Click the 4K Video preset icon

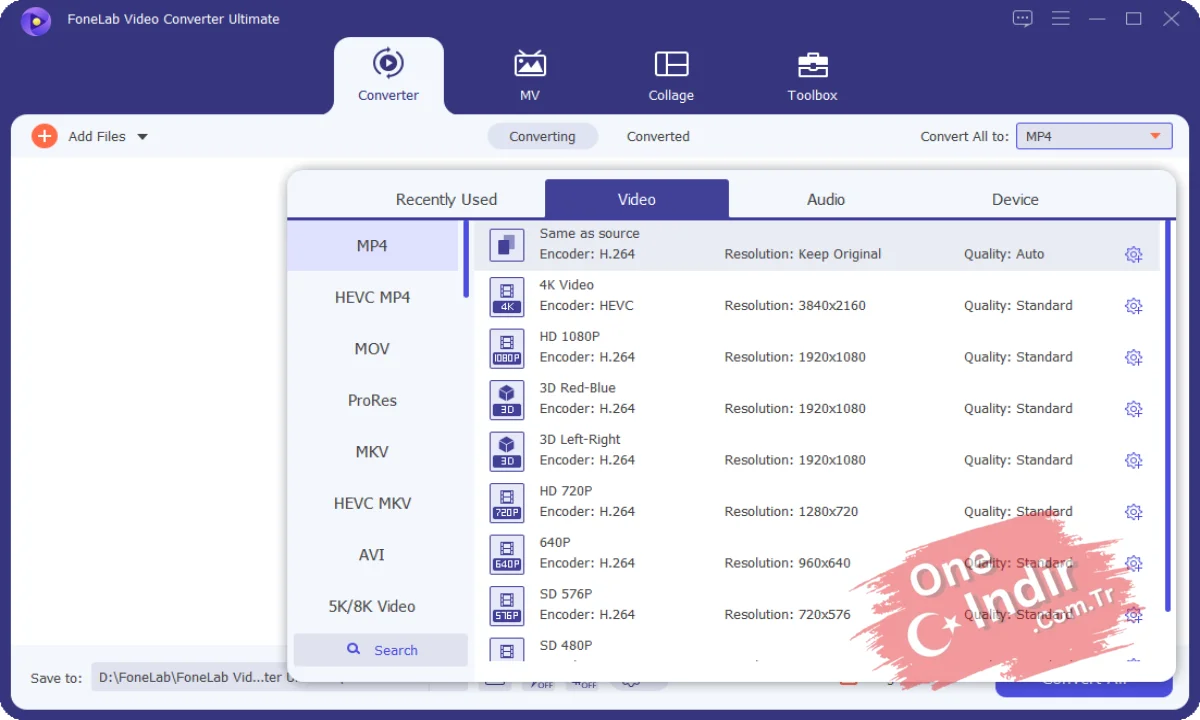[507, 296]
